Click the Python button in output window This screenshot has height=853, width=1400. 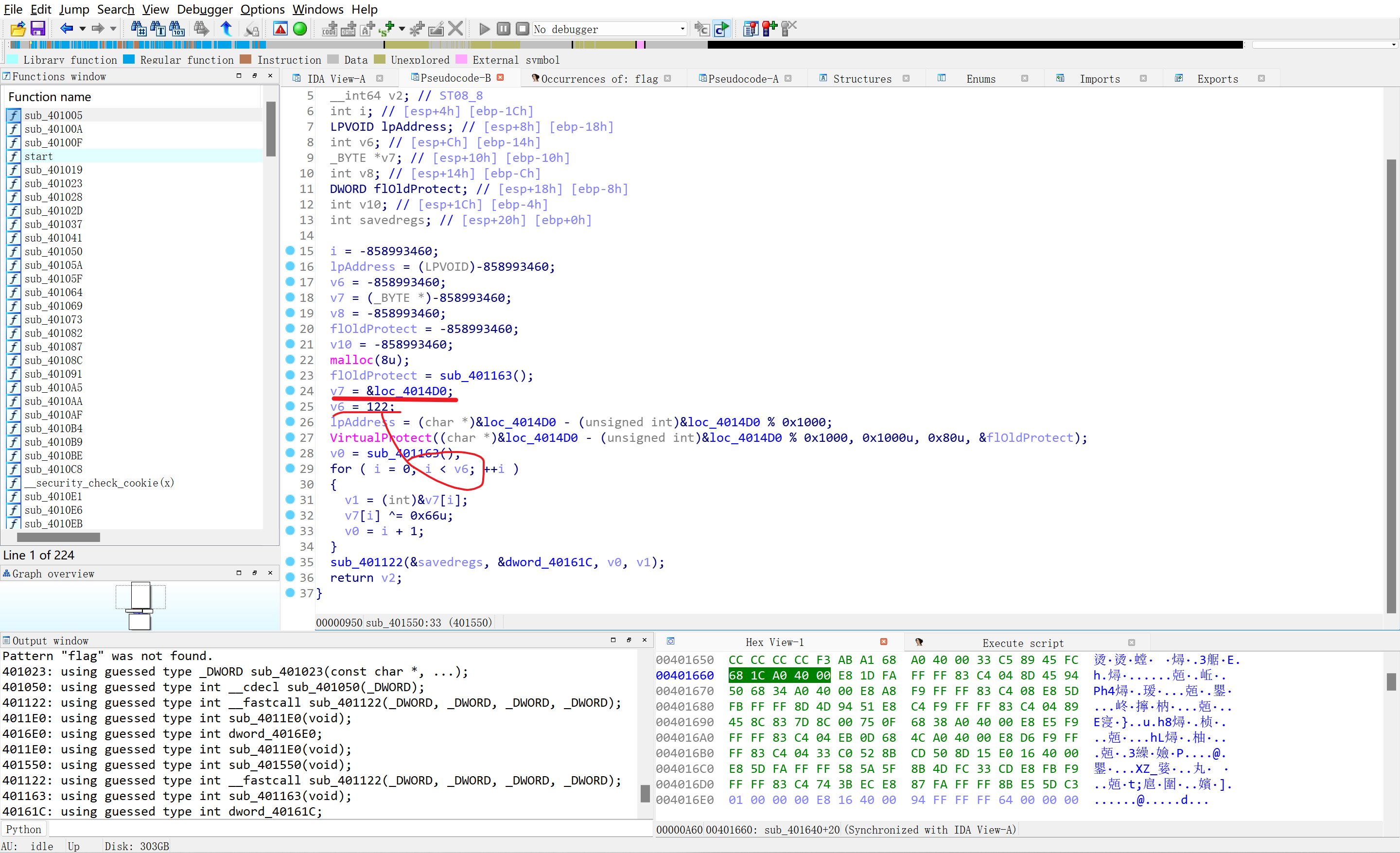(23, 829)
